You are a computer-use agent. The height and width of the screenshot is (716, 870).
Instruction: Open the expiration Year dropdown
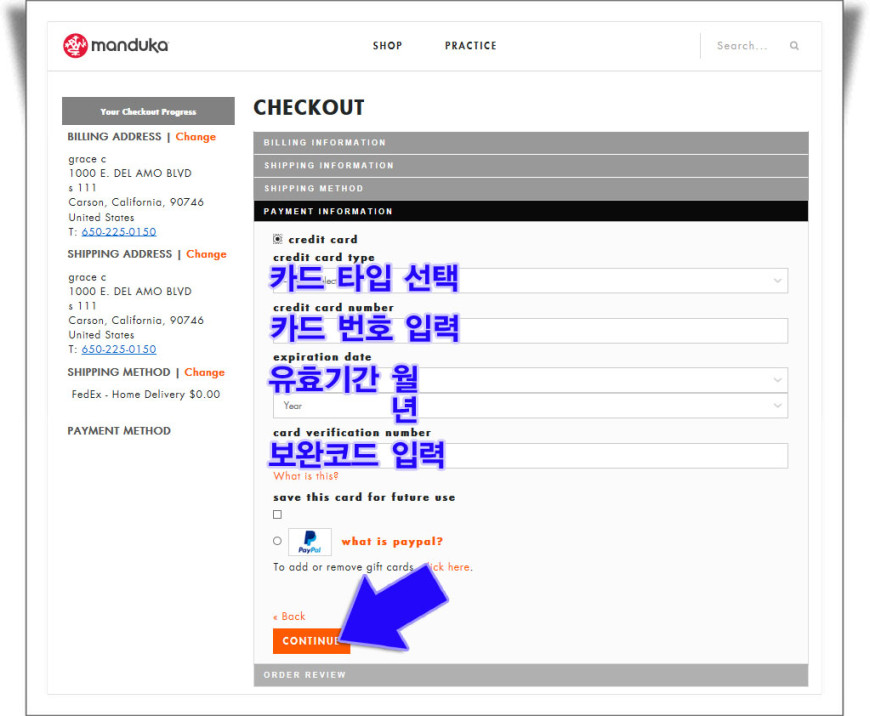(x=530, y=406)
